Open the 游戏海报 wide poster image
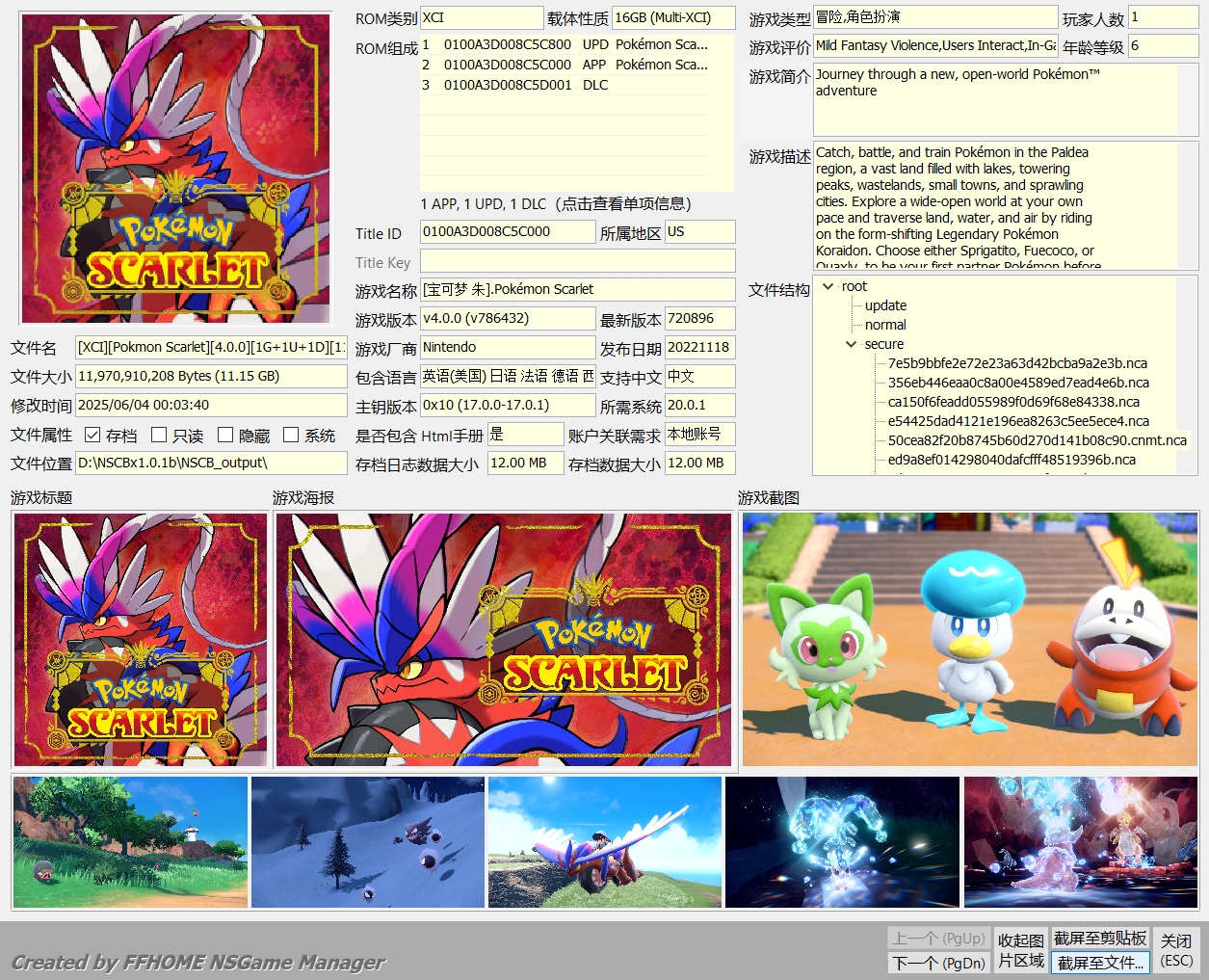The image size is (1209, 980). [x=504, y=640]
